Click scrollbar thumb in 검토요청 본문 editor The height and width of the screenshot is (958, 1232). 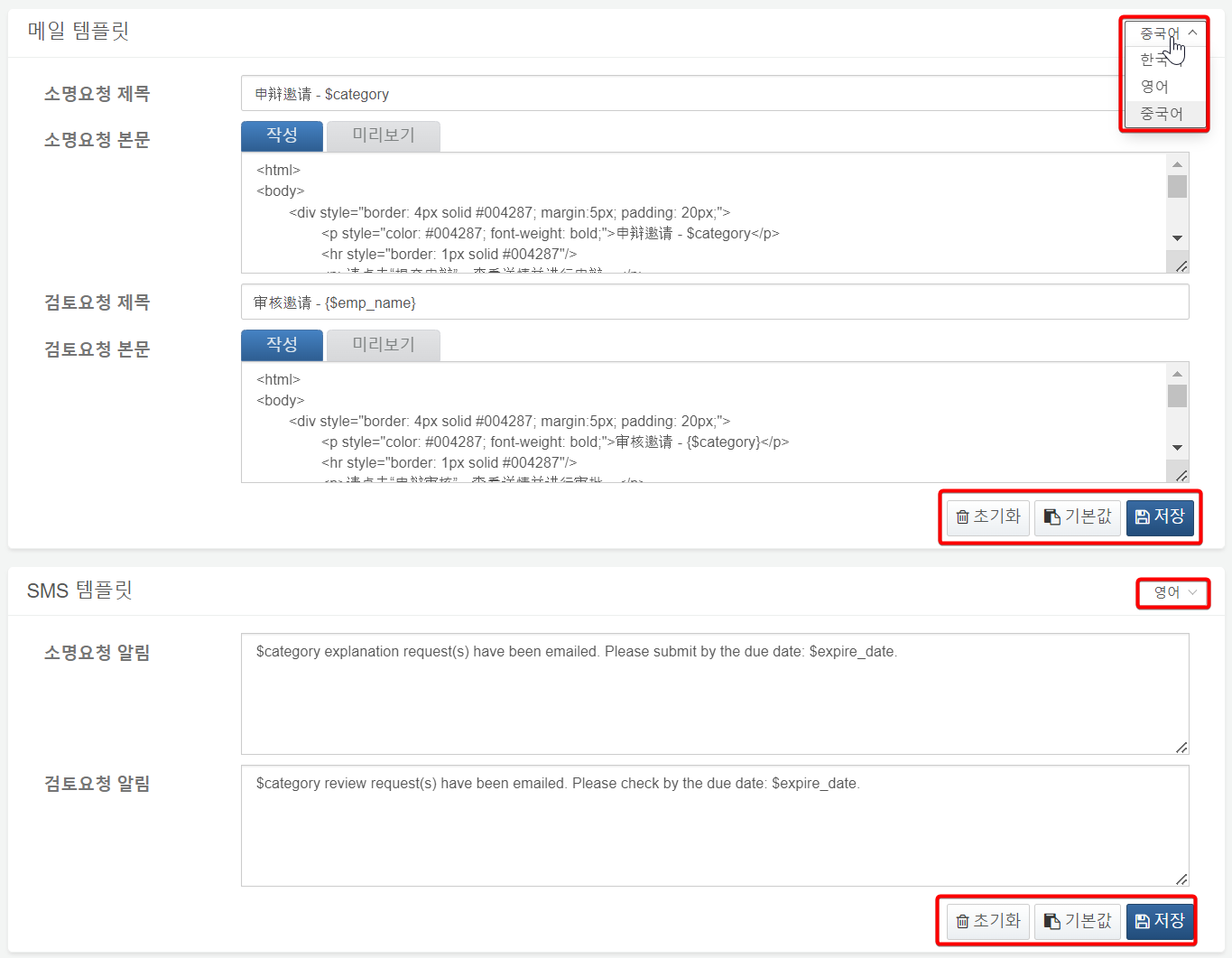point(1177,395)
